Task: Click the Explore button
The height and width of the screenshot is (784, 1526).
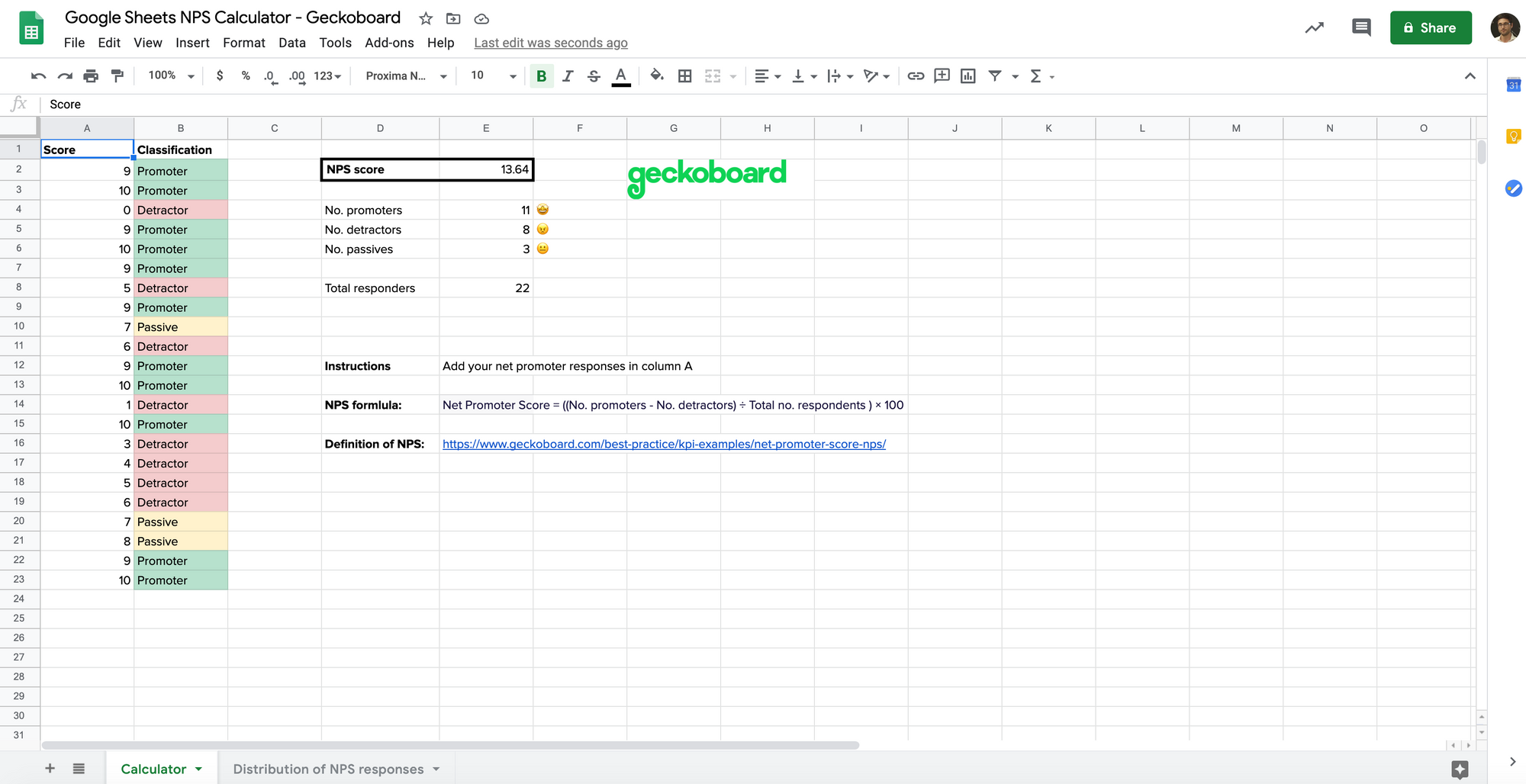Action: click(1460, 770)
